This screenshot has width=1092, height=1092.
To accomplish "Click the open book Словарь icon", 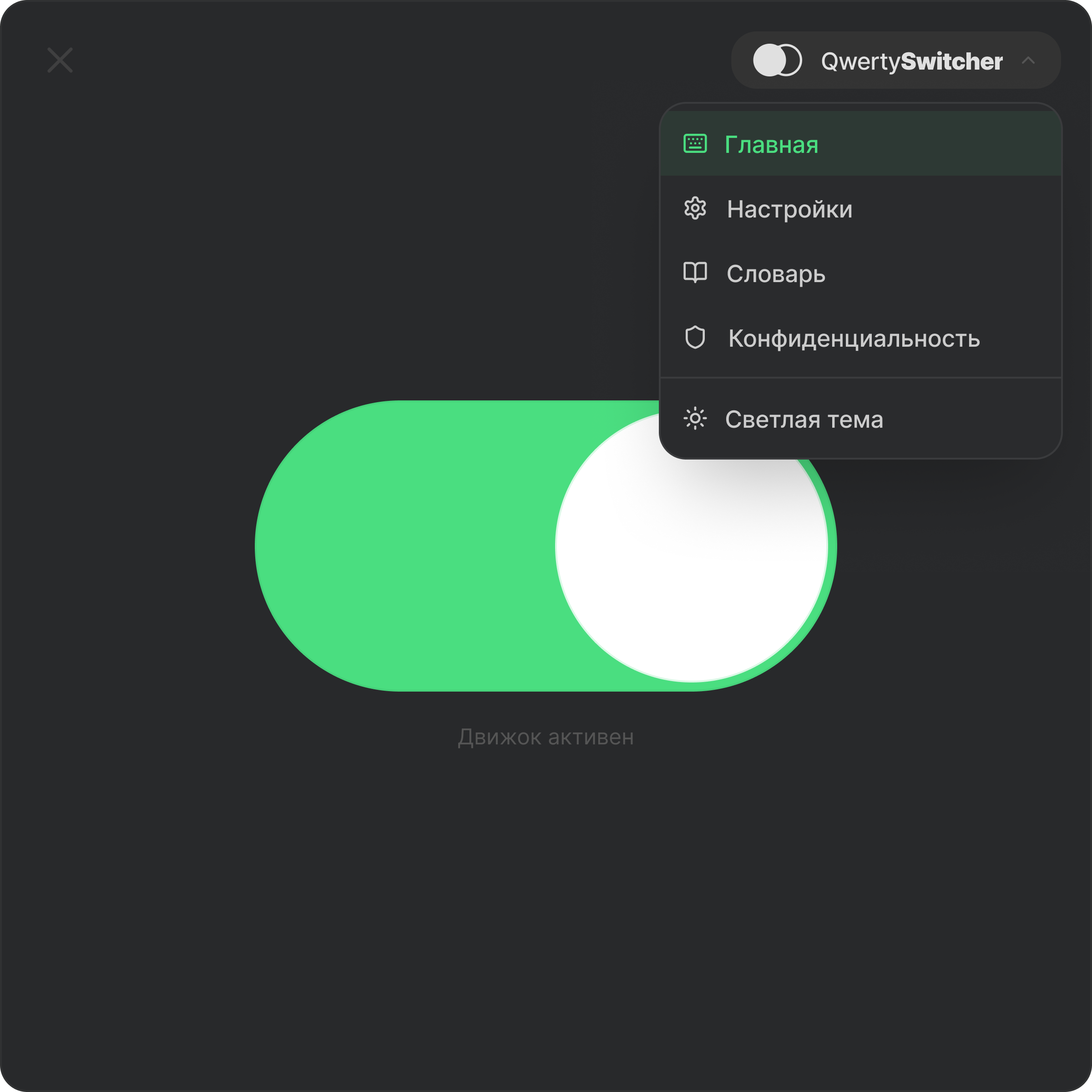I will [695, 273].
